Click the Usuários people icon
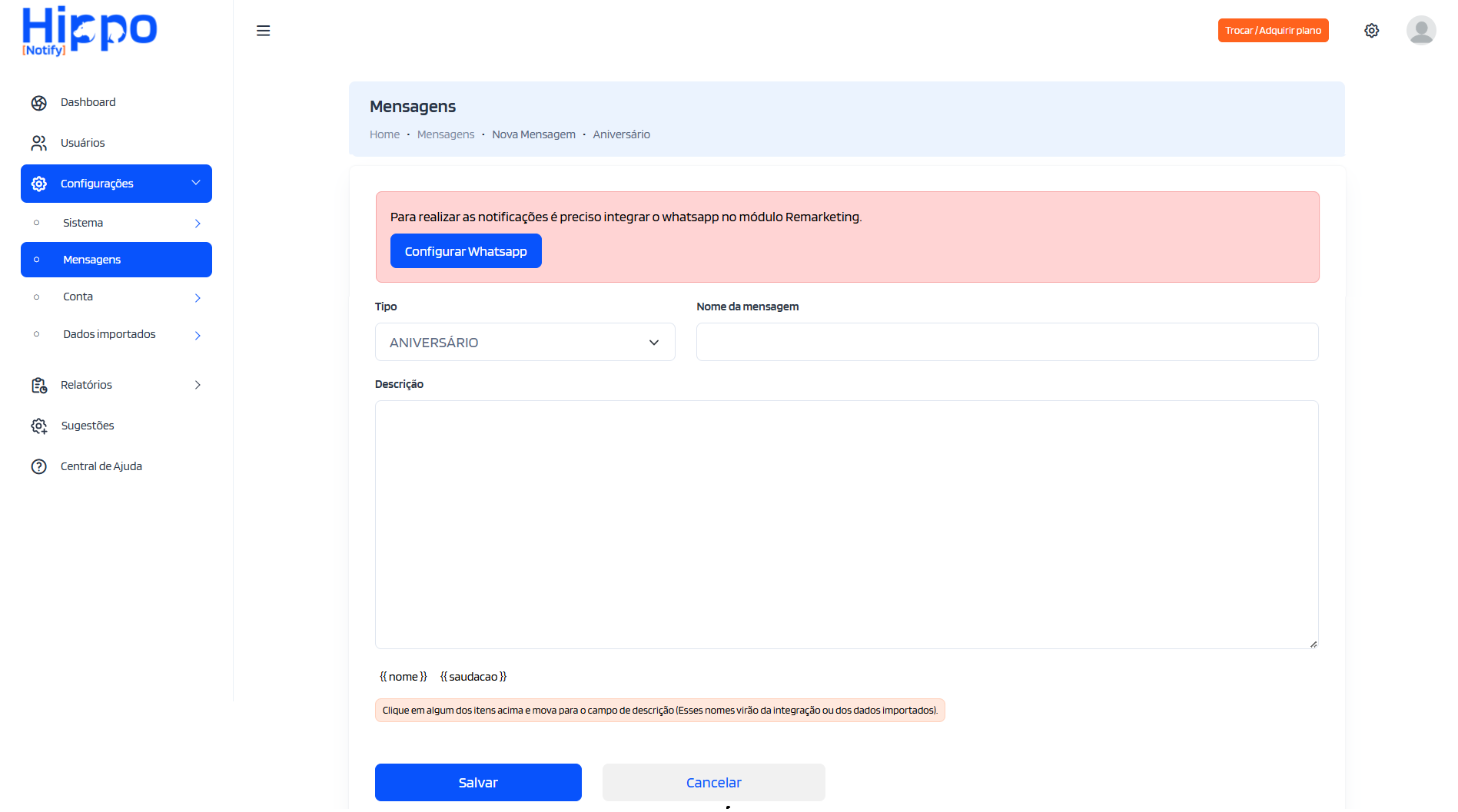This screenshot has width=1458, height=812. coord(38,144)
